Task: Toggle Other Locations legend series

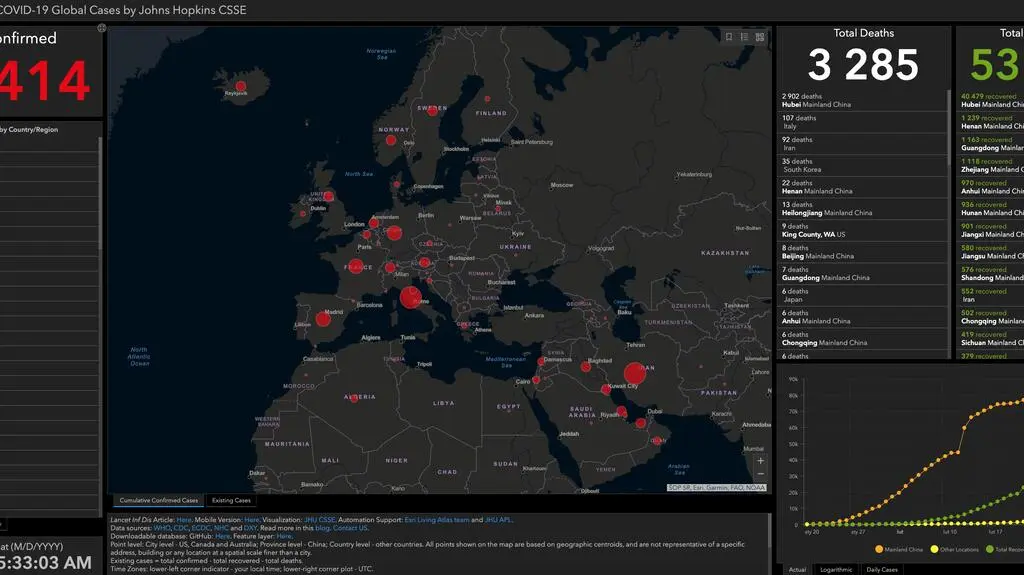Action: (x=955, y=550)
